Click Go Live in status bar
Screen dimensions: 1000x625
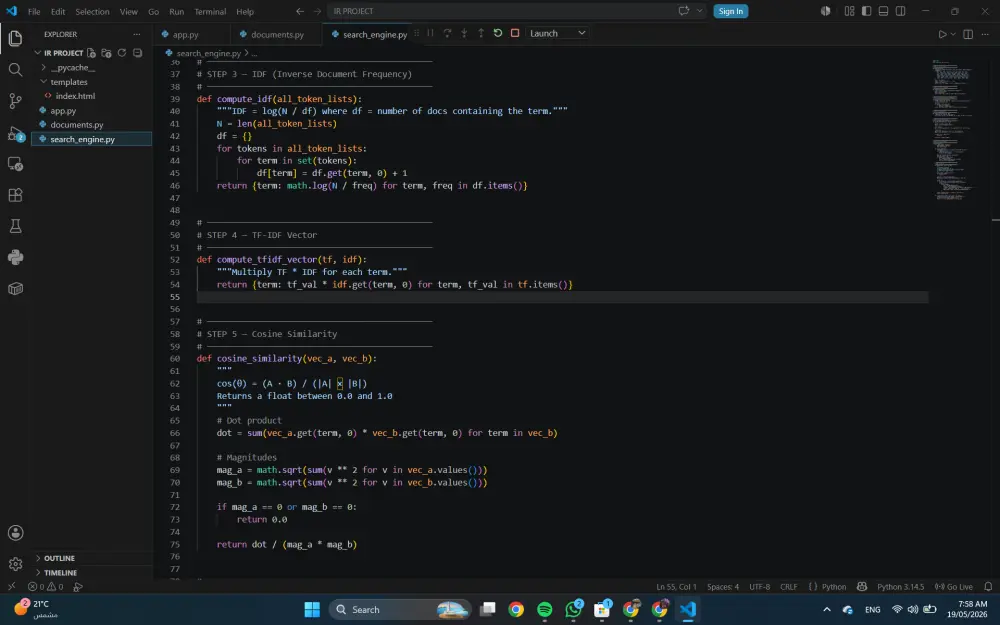point(954,587)
